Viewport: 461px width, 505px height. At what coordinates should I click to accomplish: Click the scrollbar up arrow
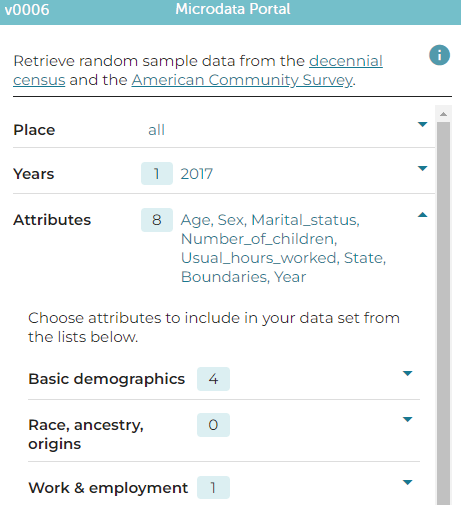[443, 114]
